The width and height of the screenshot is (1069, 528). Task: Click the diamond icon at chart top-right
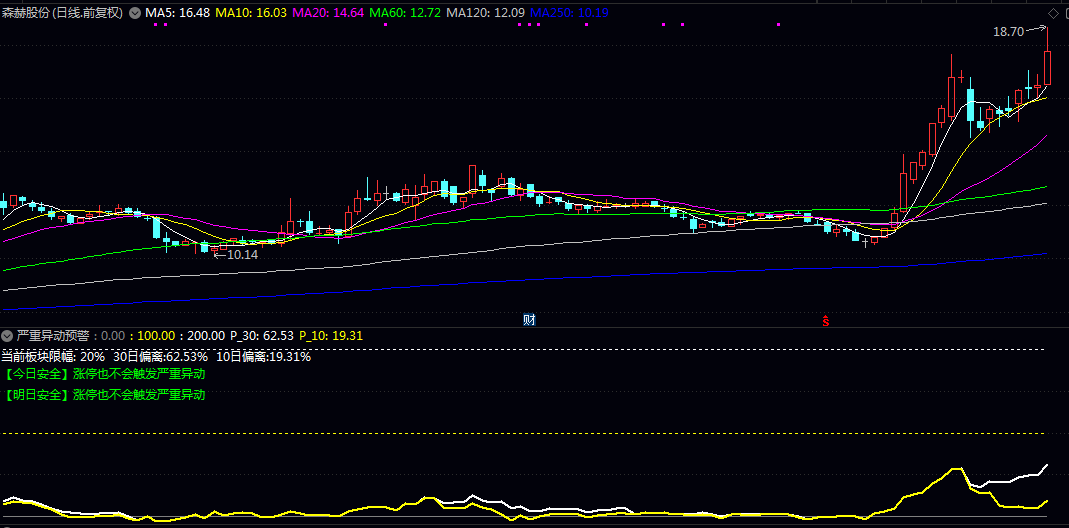1053,13
